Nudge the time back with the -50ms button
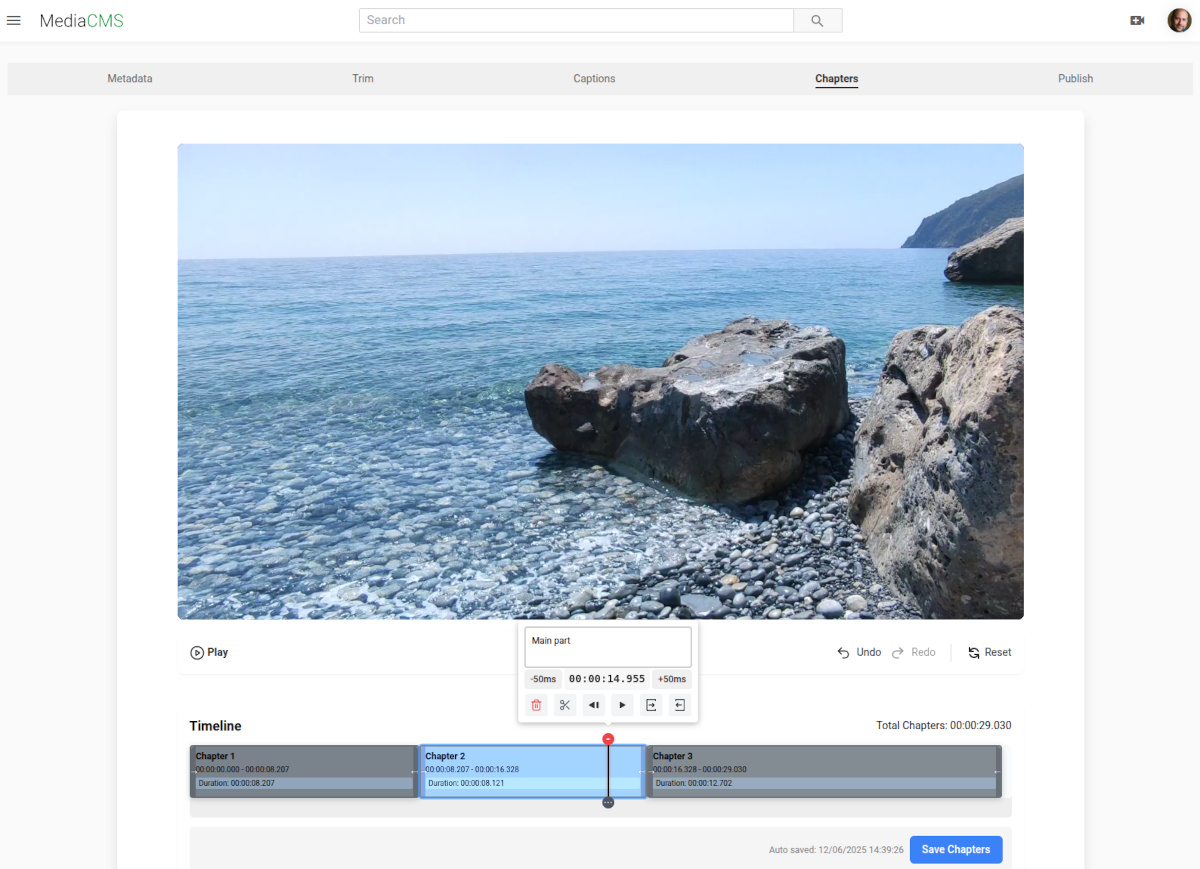1200x869 pixels. 543,679
